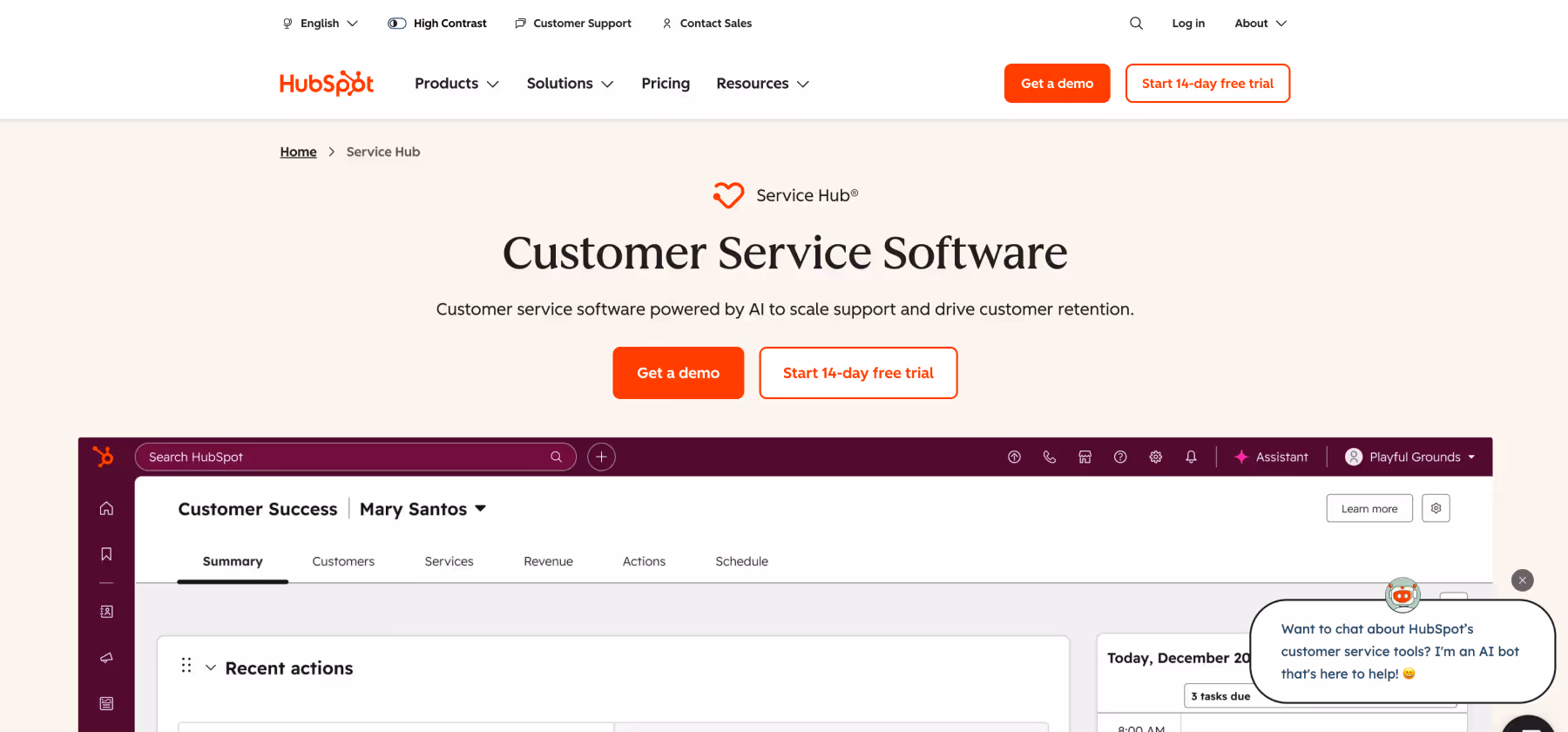The width and height of the screenshot is (1568, 732).
Task: Open the Pricing page
Action: pyautogui.click(x=666, y=84)
